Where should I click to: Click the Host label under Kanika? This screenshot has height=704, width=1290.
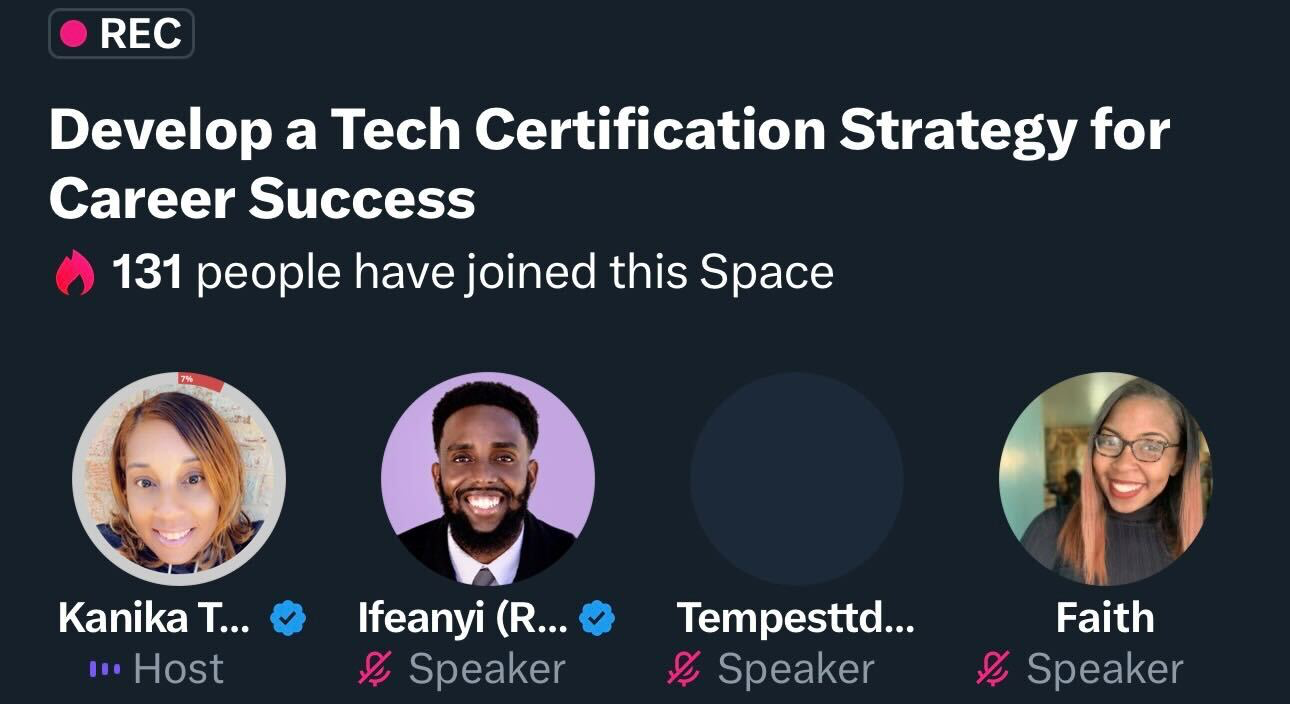178,669
